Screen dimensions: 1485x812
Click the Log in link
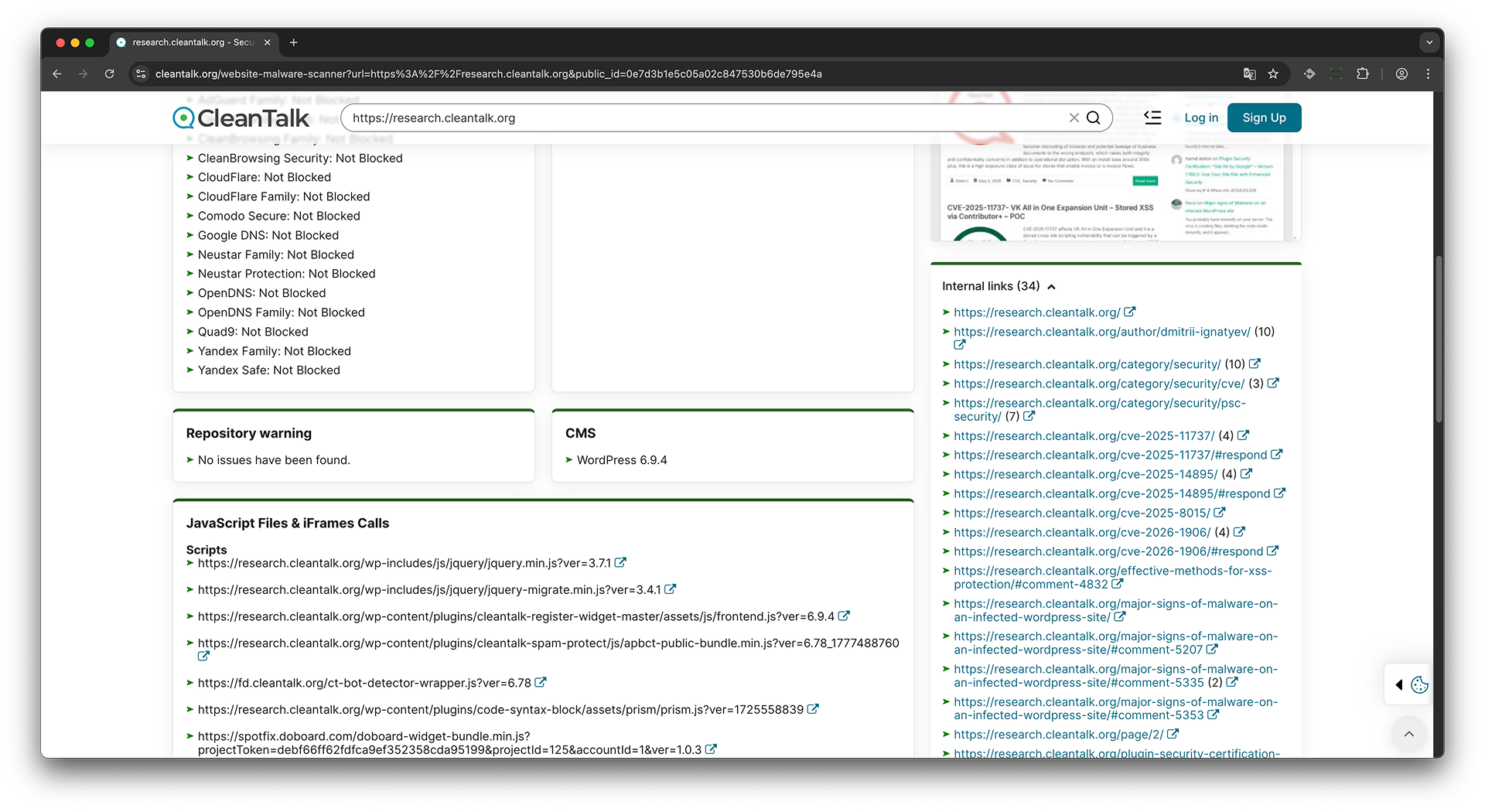click(x=1201, y=118)
